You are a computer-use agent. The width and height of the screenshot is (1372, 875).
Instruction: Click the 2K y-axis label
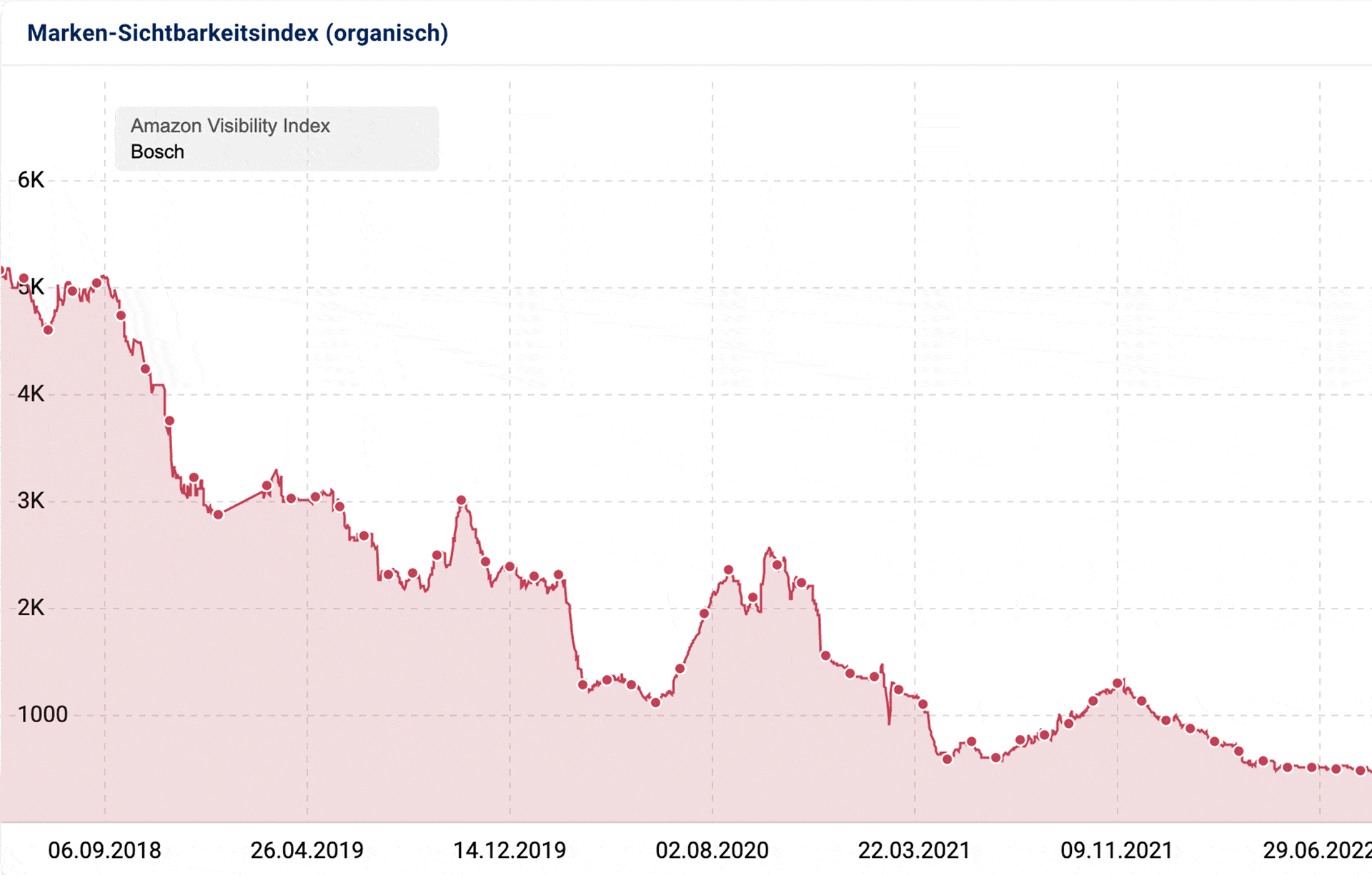pyautogui.click(x=31, y=608)
